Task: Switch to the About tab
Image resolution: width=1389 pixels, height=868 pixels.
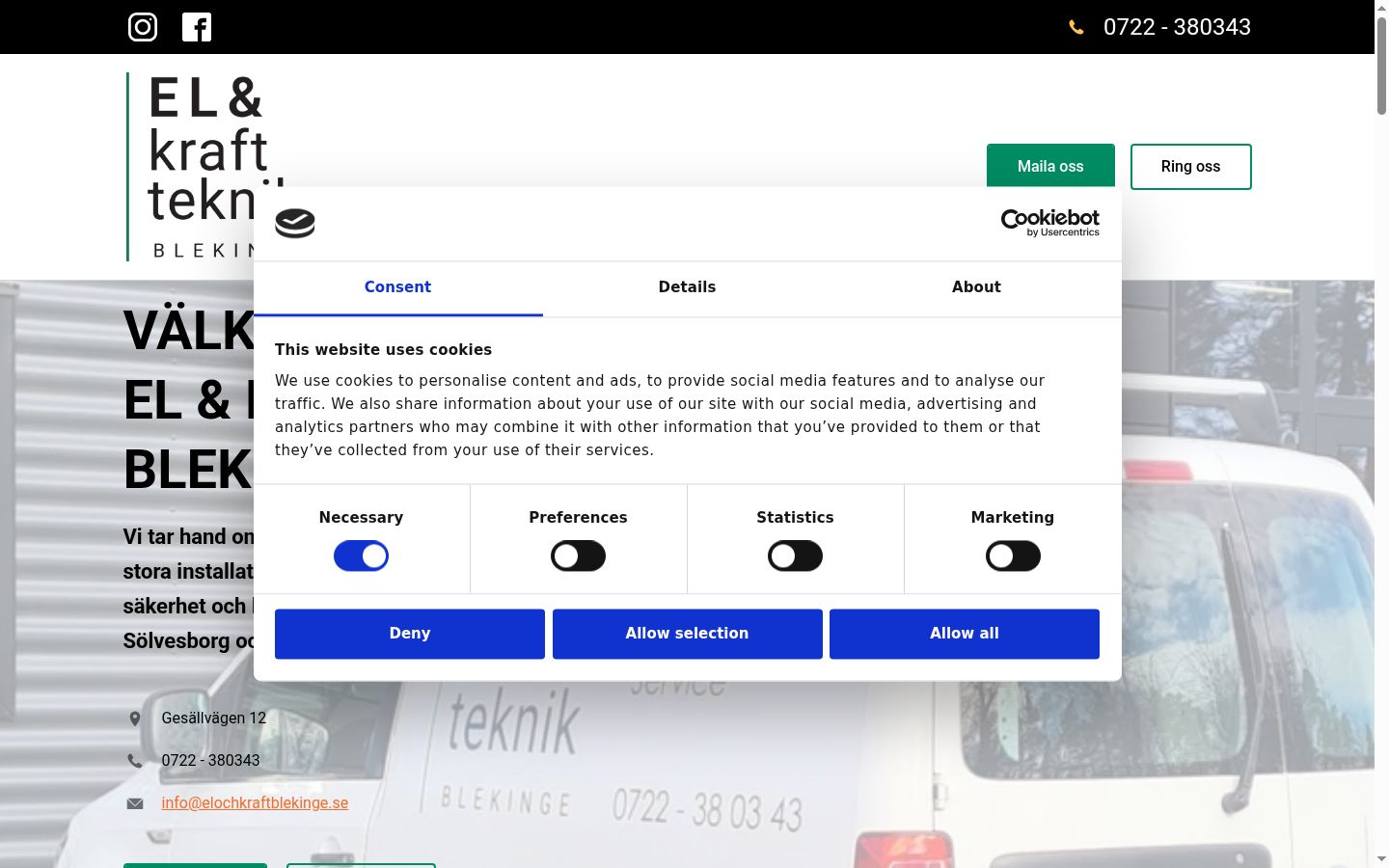Action: [976, 287]
